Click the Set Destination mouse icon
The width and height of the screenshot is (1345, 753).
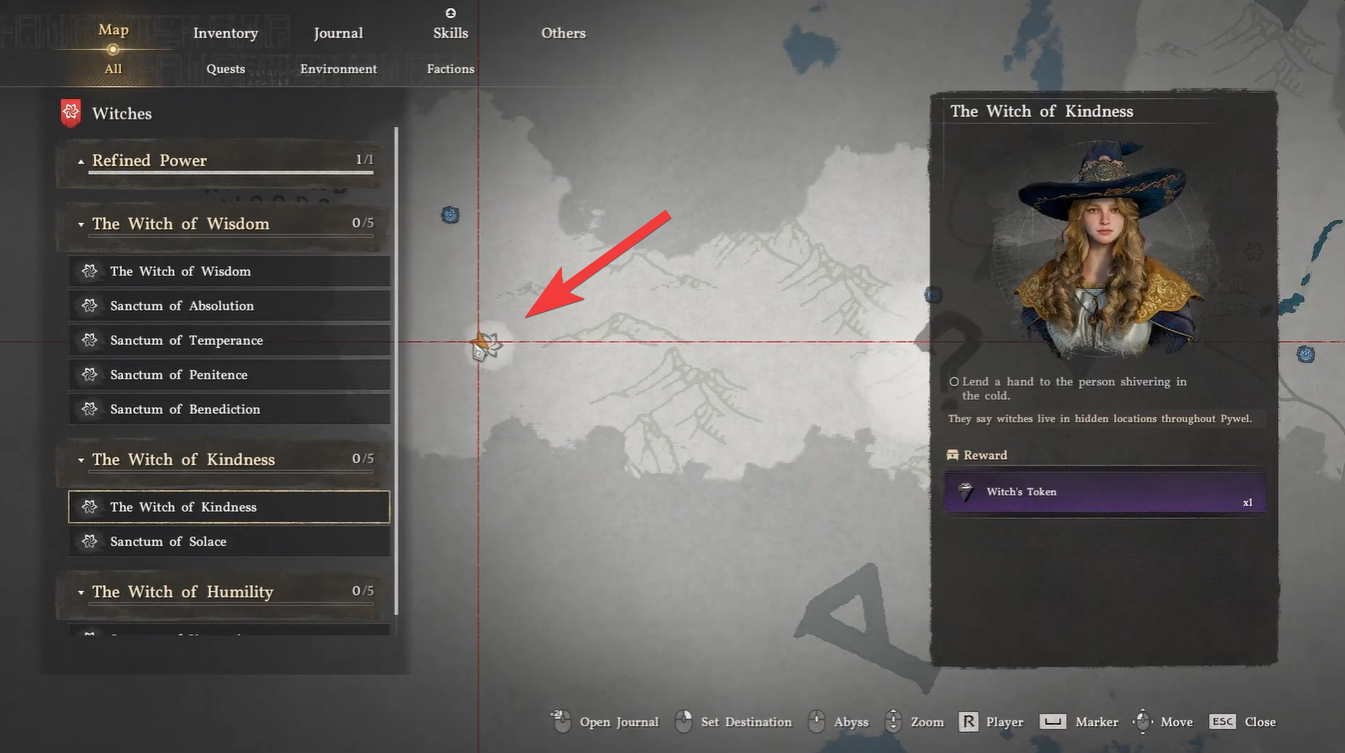click(683, 721)
